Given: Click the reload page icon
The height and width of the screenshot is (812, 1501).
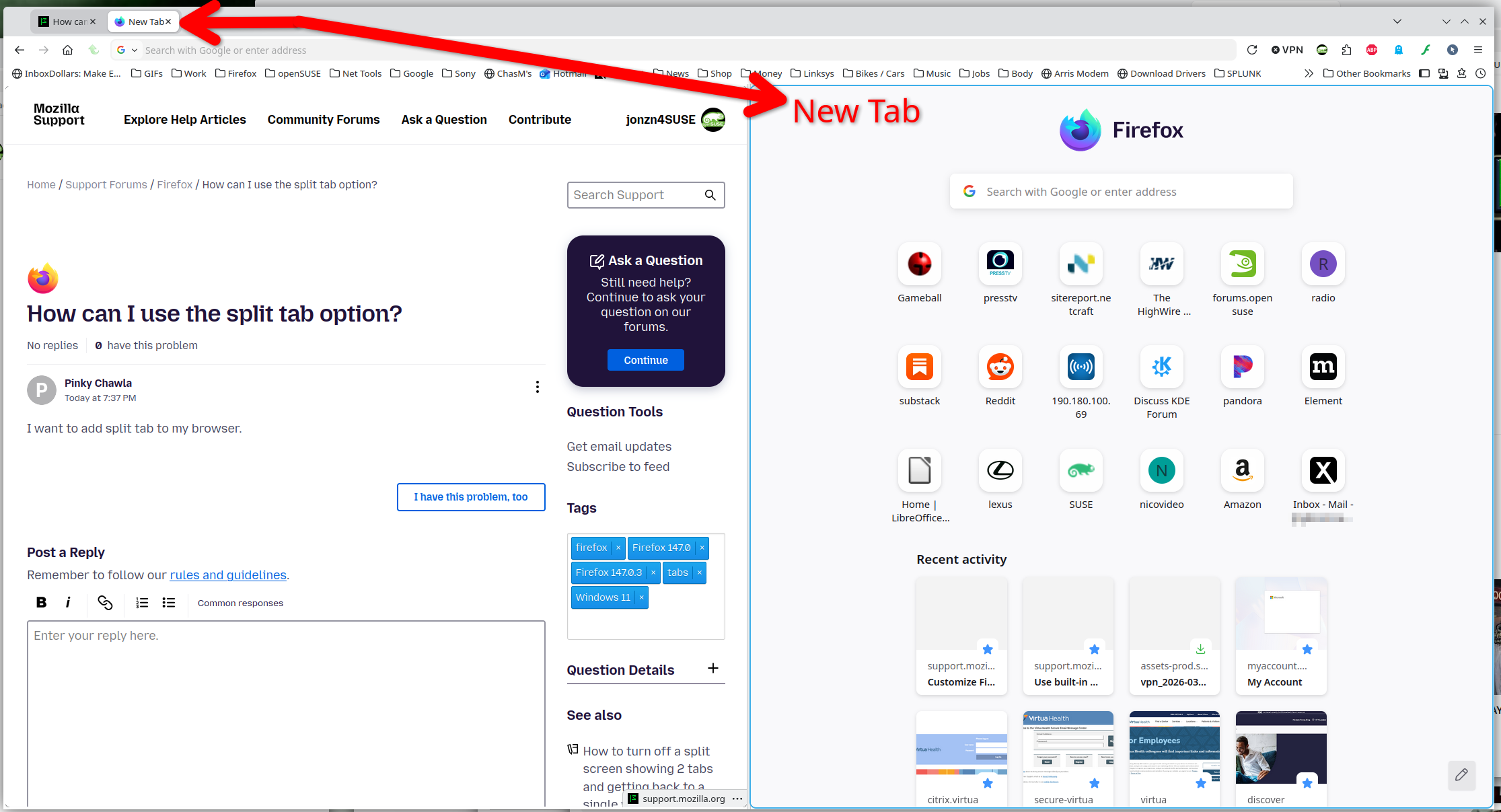Looking at the screenshot, I should (x=1252, y=50).
